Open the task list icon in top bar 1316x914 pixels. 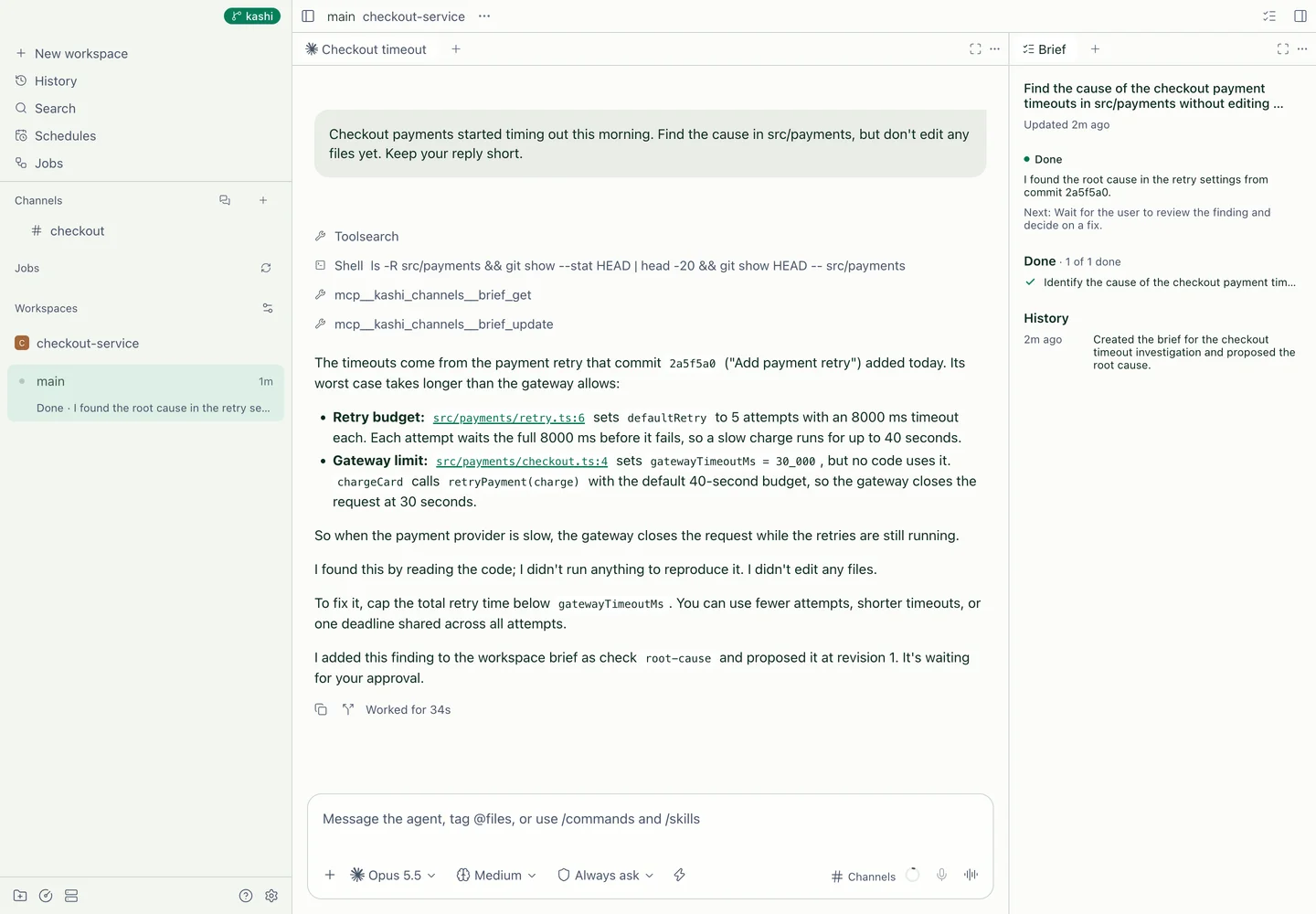(x=1269, y=16)
